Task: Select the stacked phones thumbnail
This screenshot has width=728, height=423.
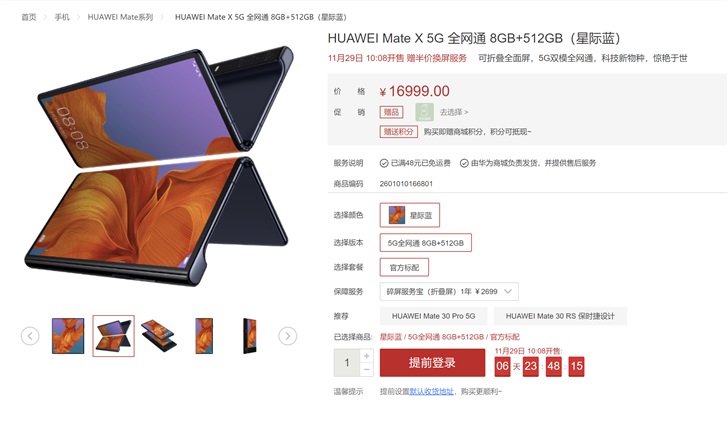Action: (x=159, y=336)
